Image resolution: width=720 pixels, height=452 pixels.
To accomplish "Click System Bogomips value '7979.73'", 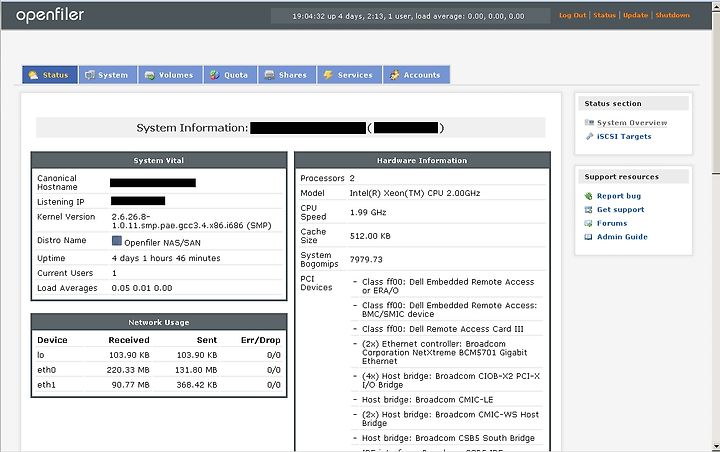I will tap(366, 260).
